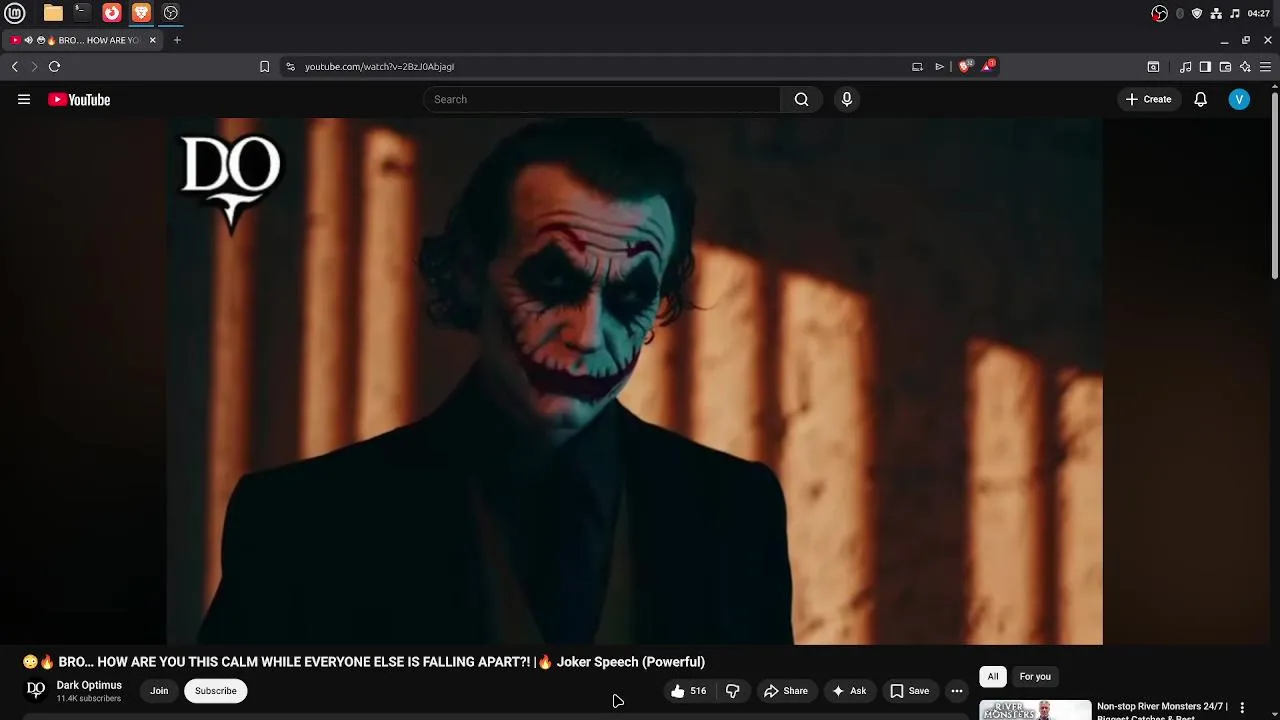Screen dimensions: 1280x720
Task: Open more actions three-dot menu
Action: click(957, 691)
